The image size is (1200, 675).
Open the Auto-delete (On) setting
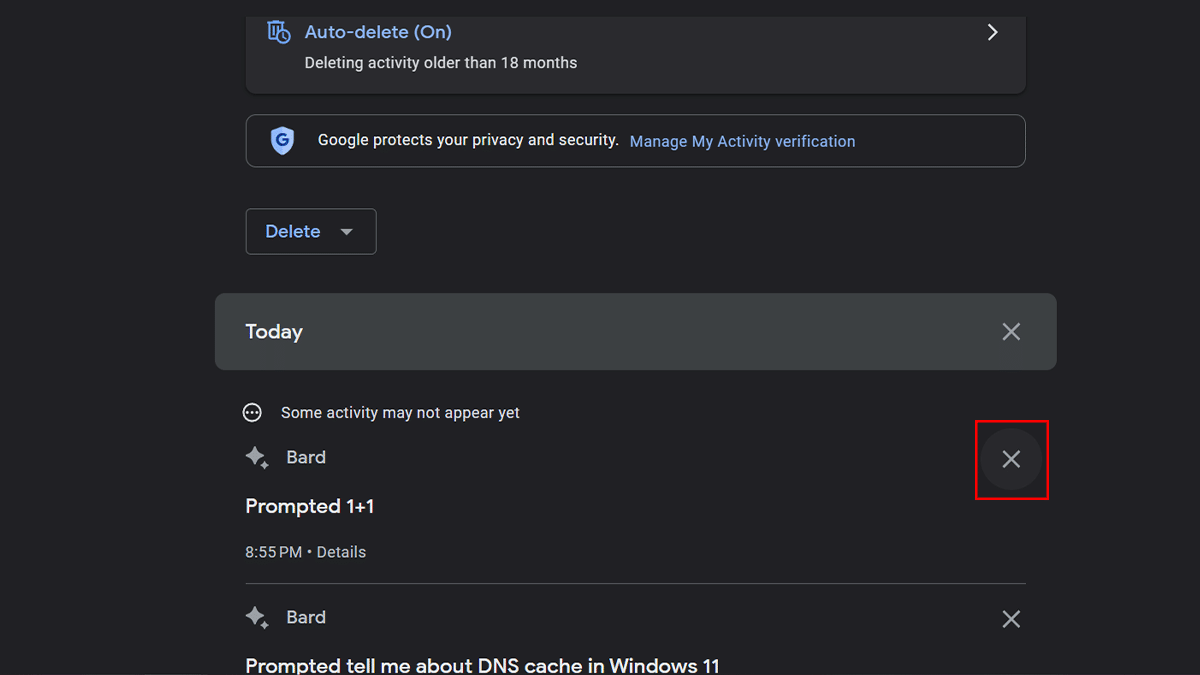tap(378, 32)
